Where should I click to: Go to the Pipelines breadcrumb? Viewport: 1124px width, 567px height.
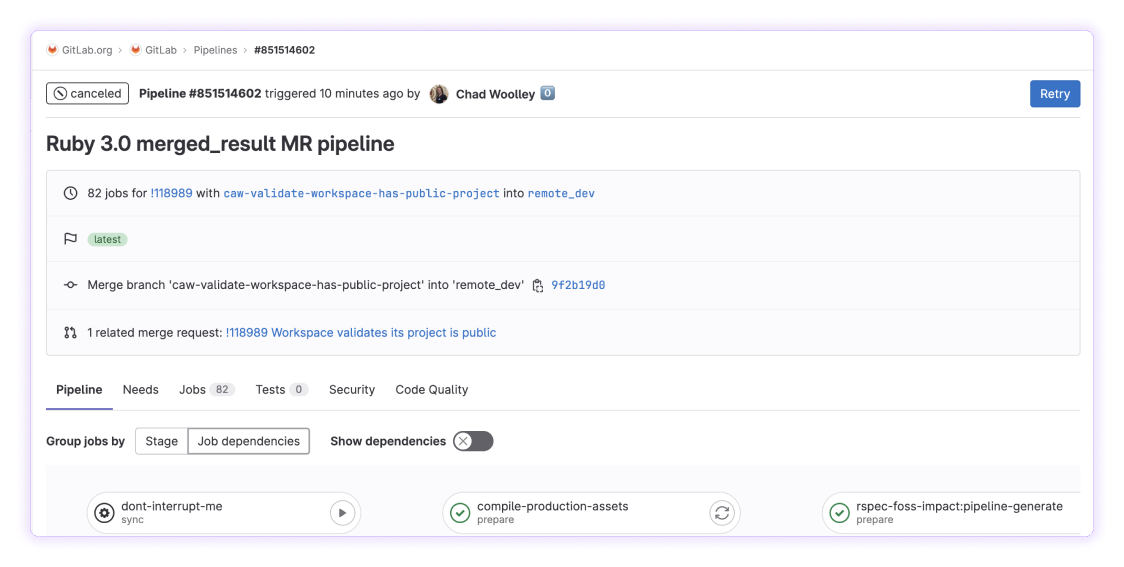click(x=215, y=50)
